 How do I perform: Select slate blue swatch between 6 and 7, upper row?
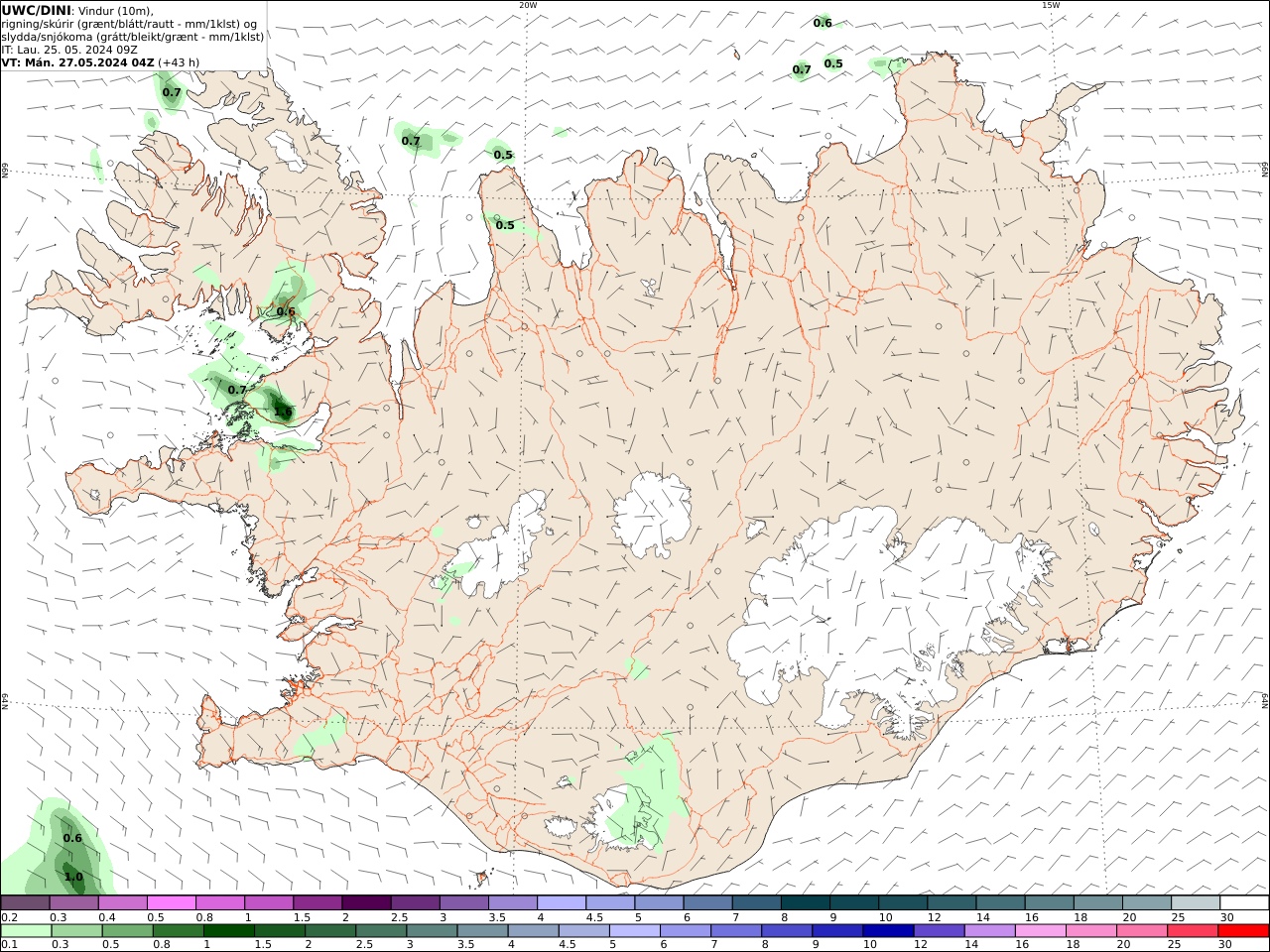(707, 903)
